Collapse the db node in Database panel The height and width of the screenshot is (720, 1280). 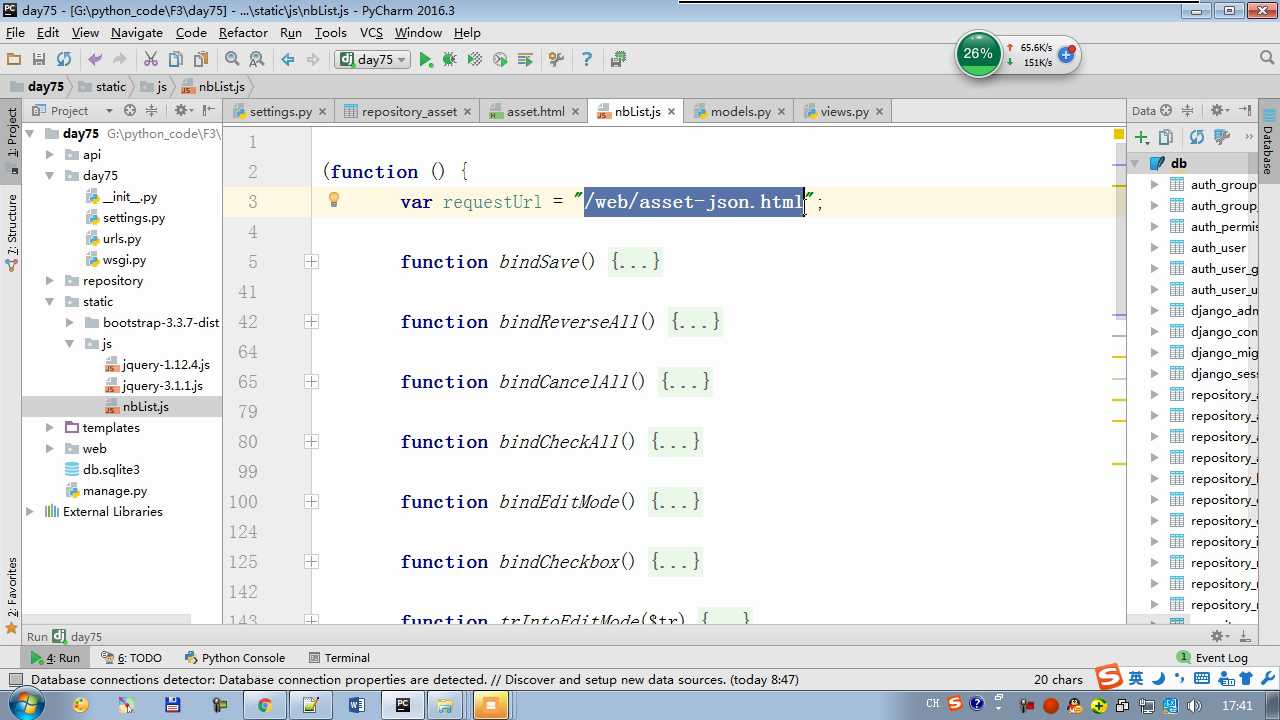(1135, 163)
